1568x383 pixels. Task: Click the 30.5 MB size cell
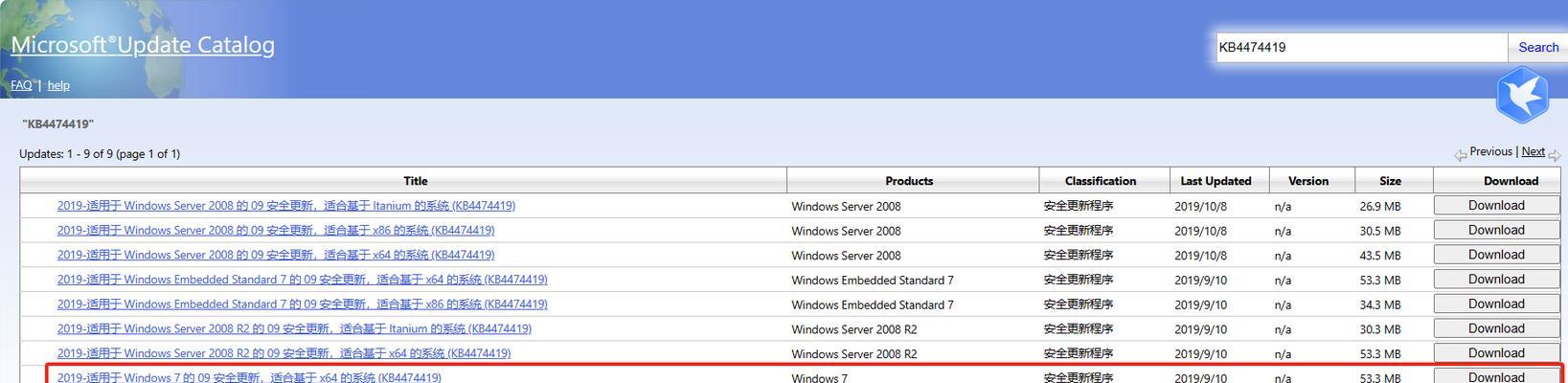click(x=1379, y=231)
